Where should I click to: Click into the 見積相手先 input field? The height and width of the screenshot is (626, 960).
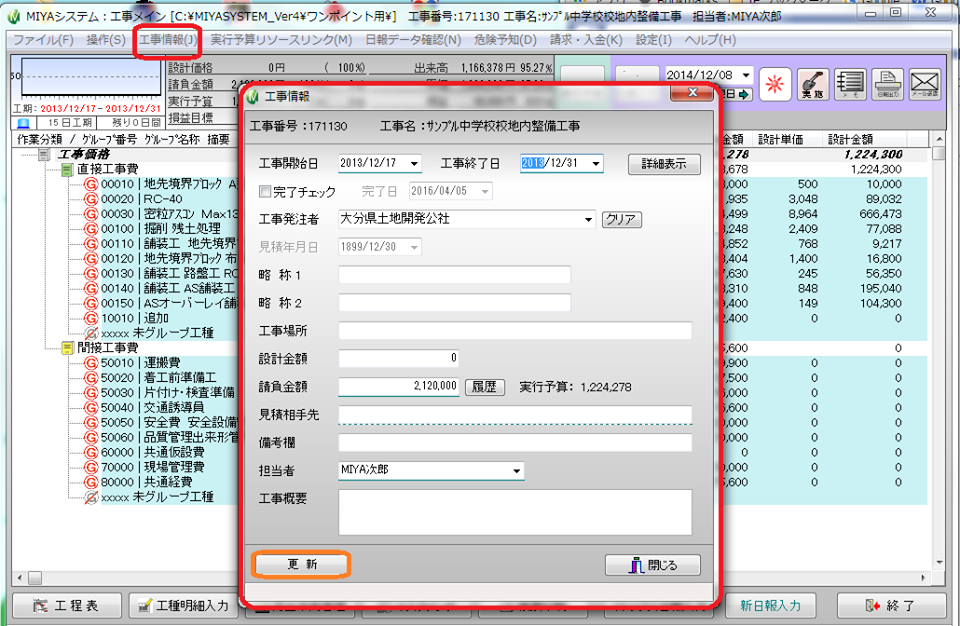click(515, 415)
